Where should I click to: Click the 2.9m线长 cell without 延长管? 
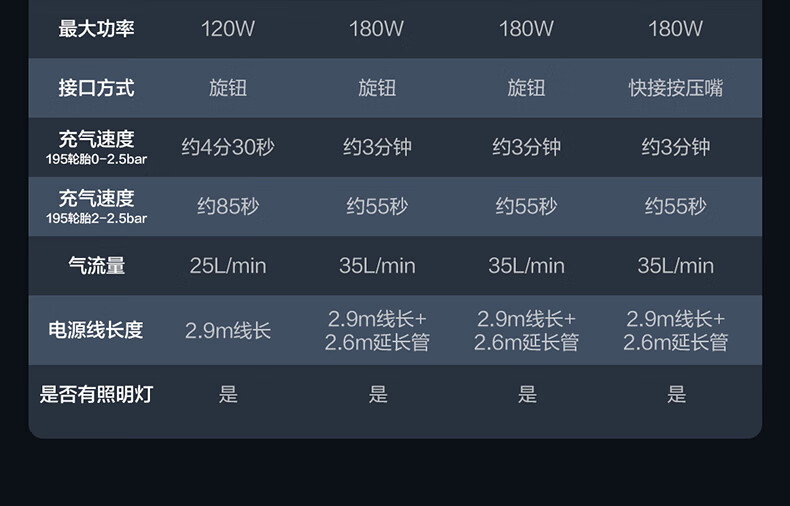228,330
